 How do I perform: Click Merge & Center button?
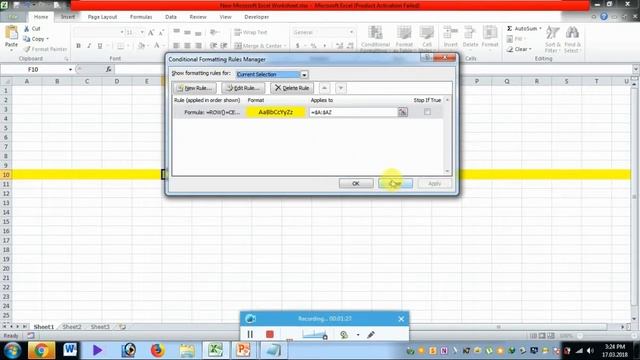pyautogui.click(x=260, y=46)
